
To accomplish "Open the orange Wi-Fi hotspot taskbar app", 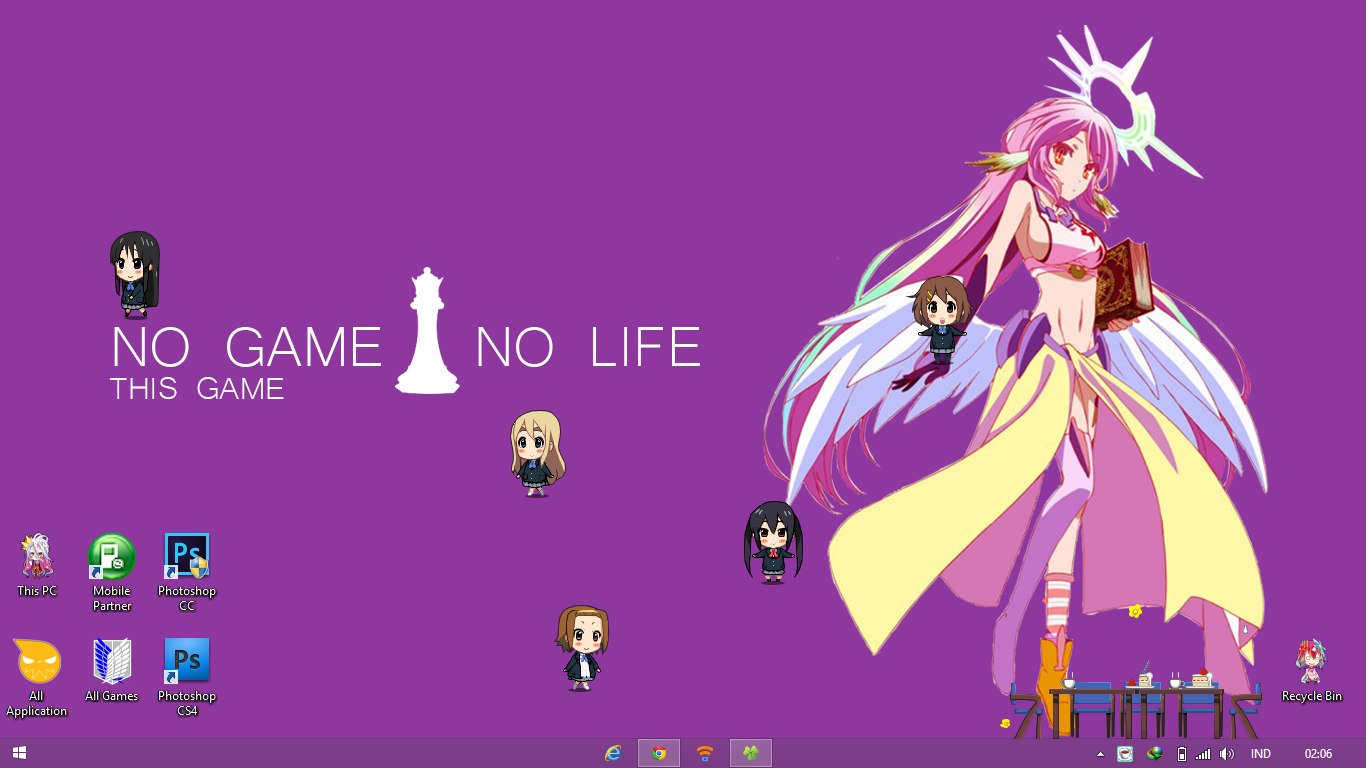I will 705,753.
